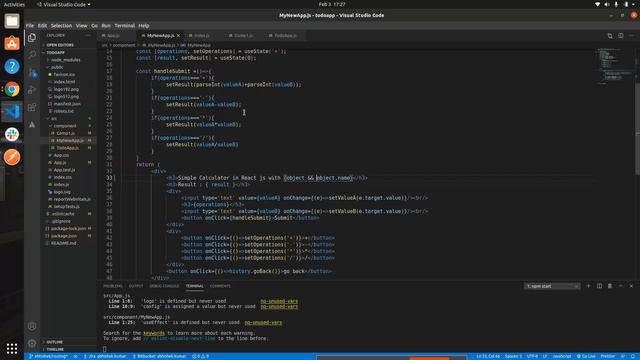Open the Selection menu
Image resolution: width=640 pixels, height=360 pixels.
click(61, 26)
